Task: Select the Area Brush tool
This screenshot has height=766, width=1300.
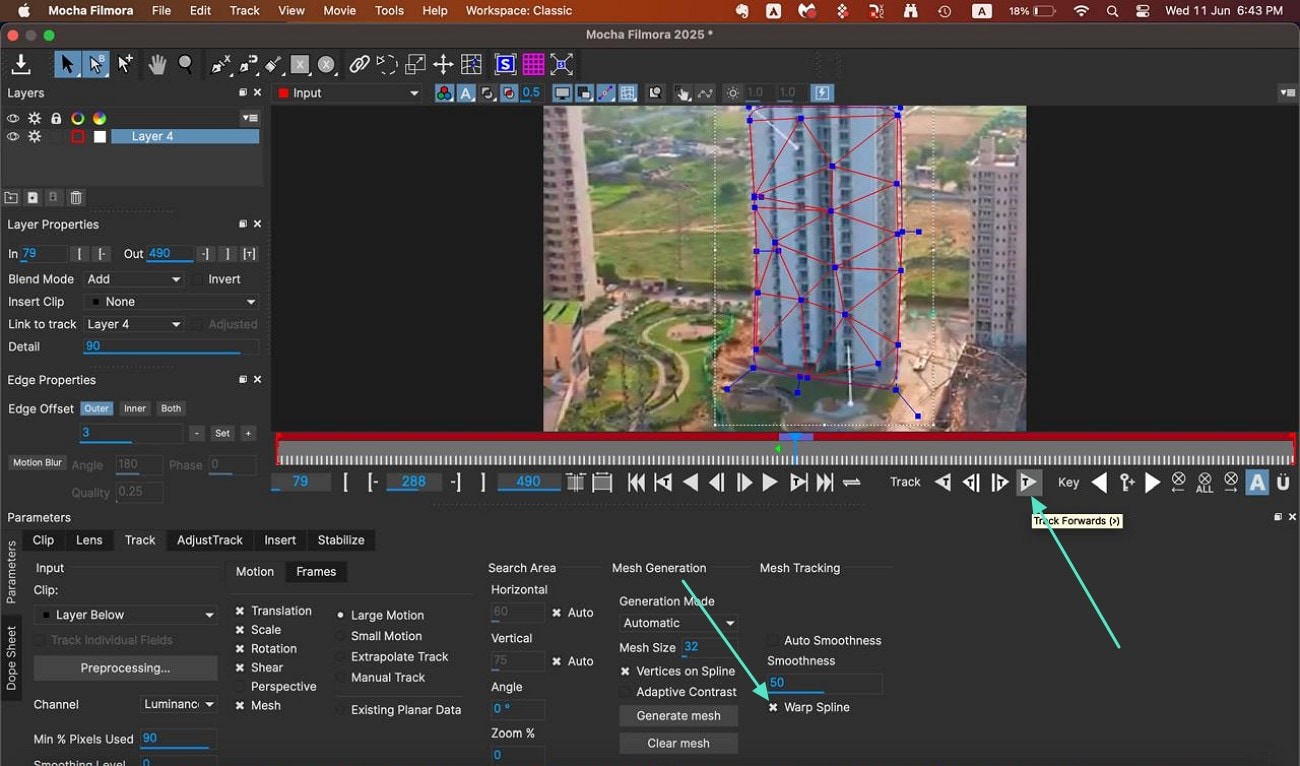Action: pyautogui.click(x=273, y=65)
